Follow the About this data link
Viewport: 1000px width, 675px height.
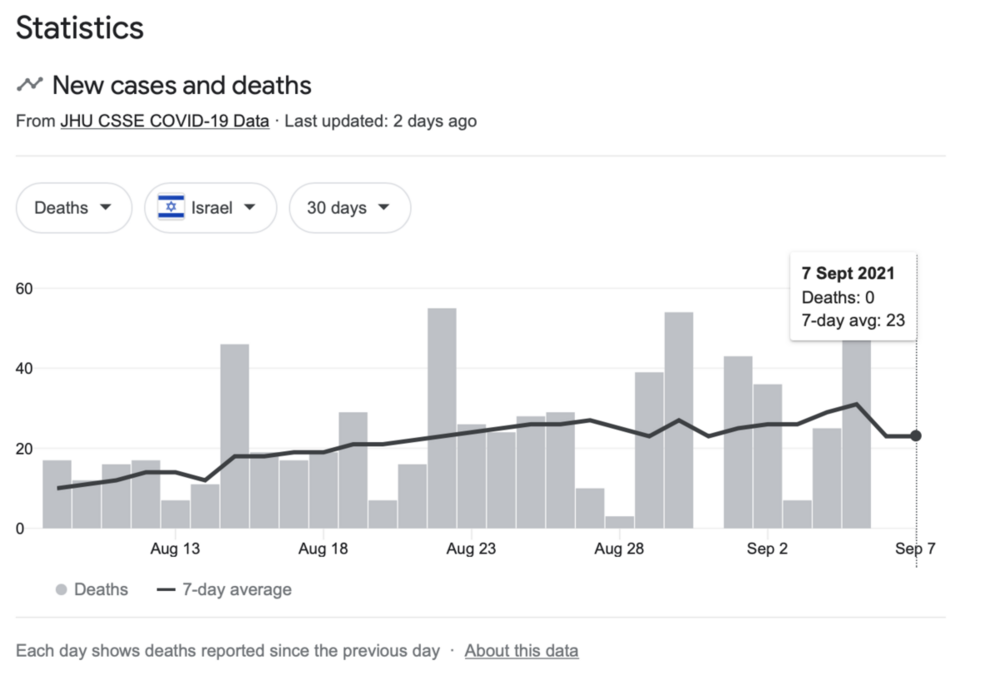click(x=521, y=650)
